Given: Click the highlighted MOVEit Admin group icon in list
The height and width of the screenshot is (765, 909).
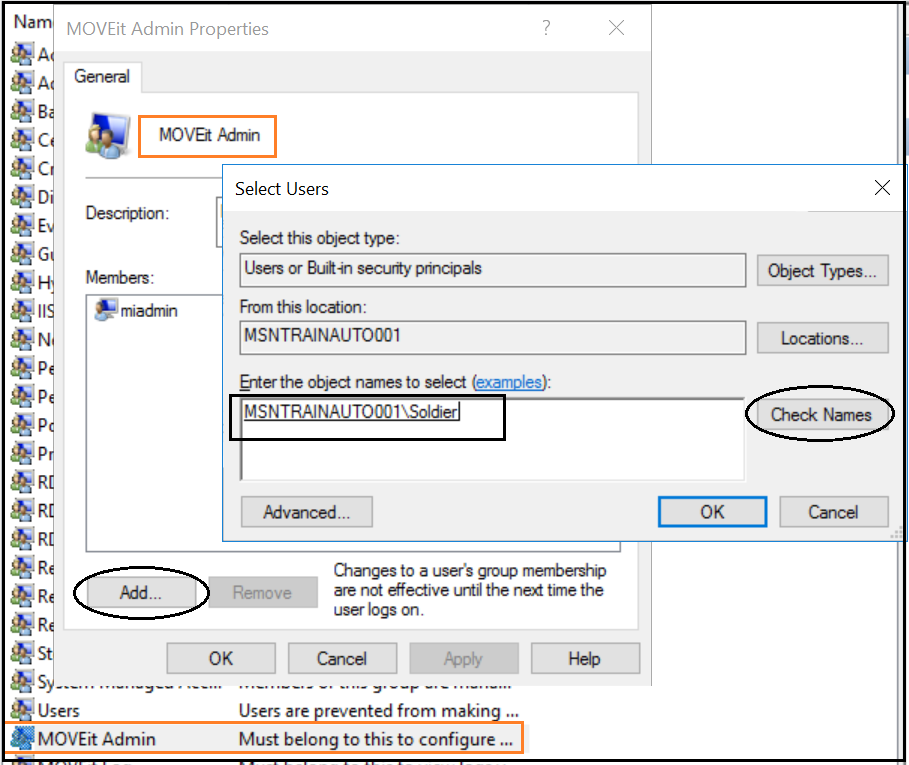Looking at the screenshot, I should tap(22, 738).
